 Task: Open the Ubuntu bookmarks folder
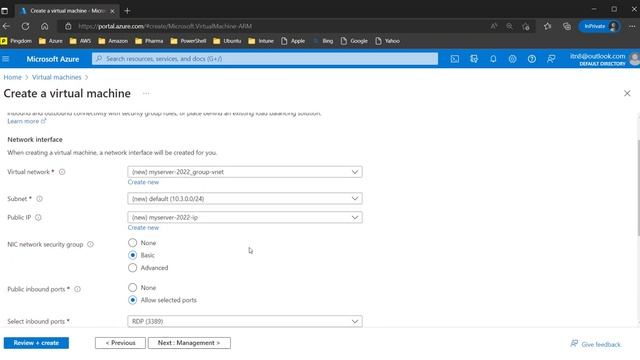tap(227, 41)
